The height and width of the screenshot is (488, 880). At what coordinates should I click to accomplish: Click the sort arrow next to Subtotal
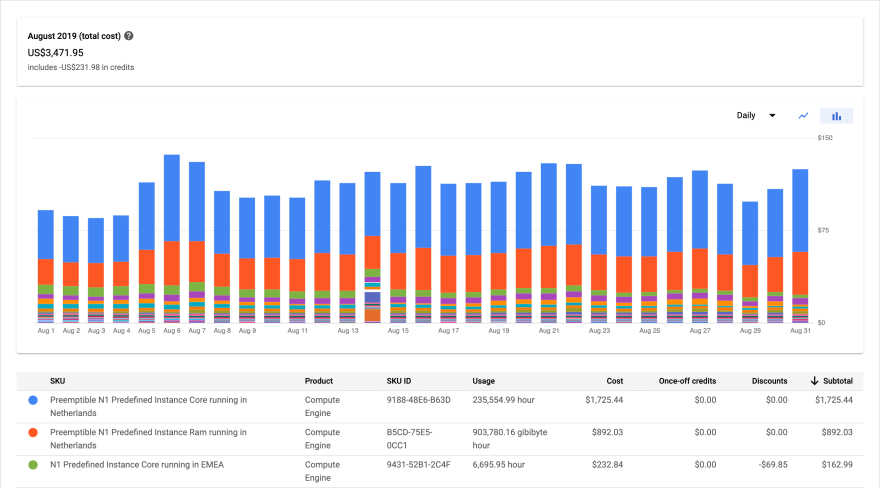[815, 381]
